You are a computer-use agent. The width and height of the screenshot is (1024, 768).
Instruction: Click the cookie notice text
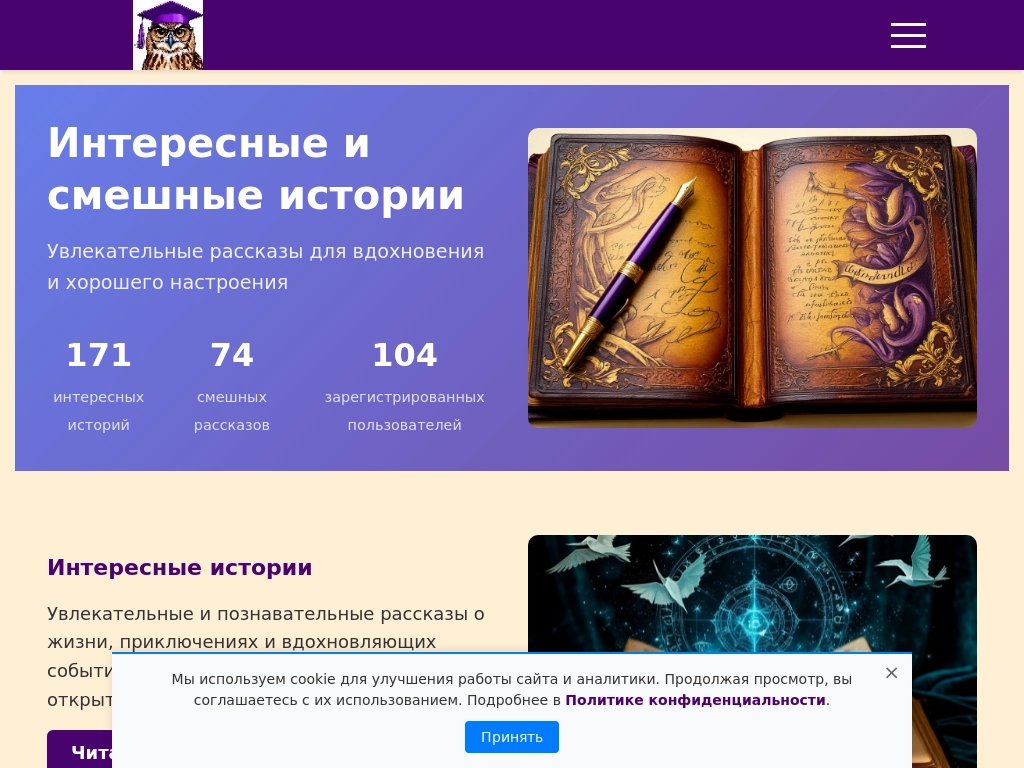tap(511, 690)
